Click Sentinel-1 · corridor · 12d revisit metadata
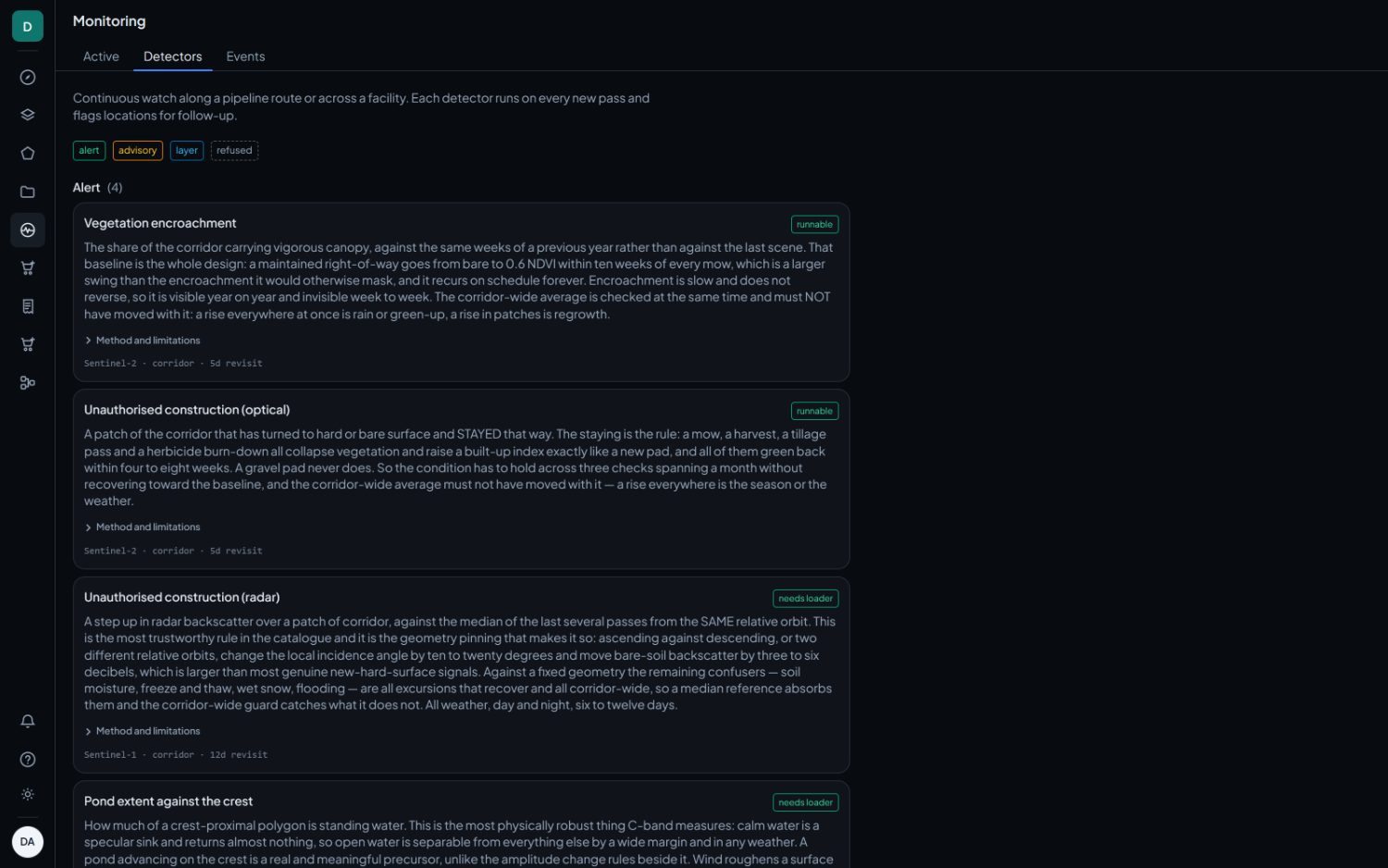 (176, 755)
